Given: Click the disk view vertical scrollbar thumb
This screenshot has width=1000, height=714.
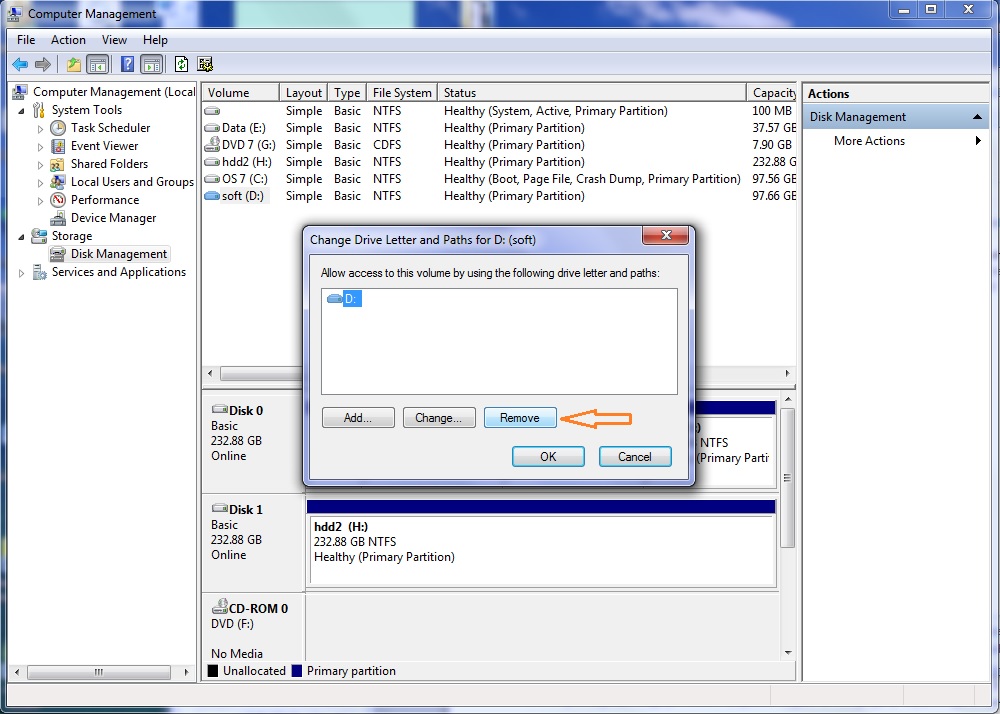Looking at the screenshot, I should [788, 477].
